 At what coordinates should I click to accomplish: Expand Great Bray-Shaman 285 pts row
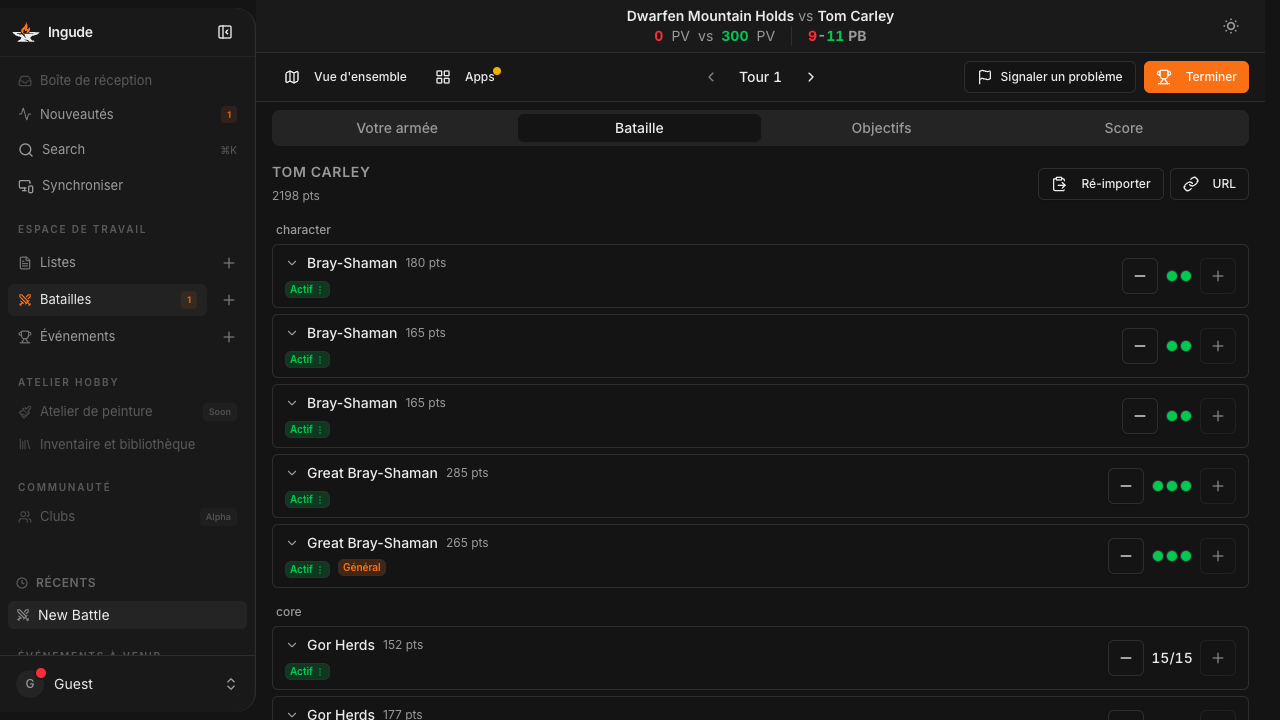coord(292,473)
